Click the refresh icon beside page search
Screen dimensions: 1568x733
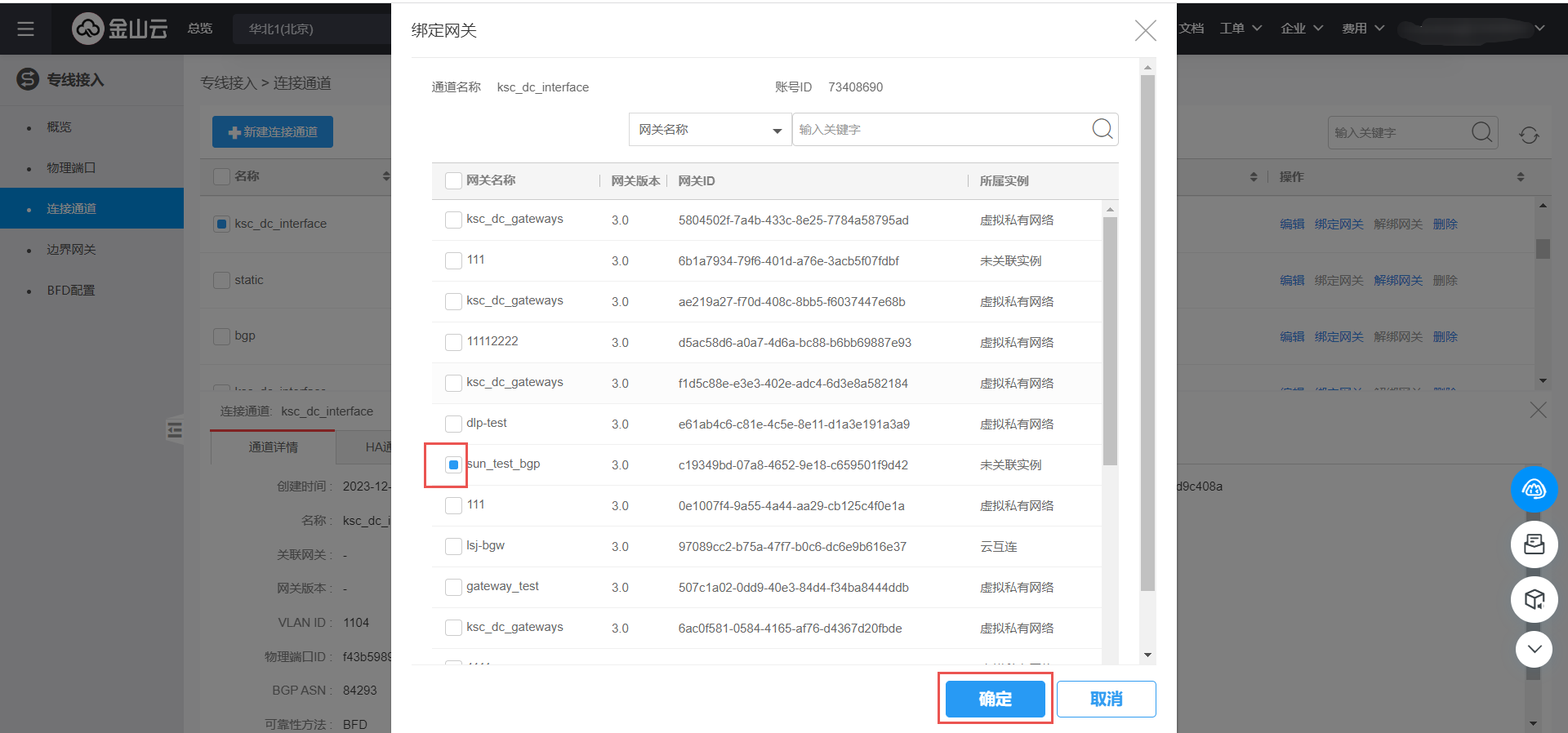[x=1529, y=135]
